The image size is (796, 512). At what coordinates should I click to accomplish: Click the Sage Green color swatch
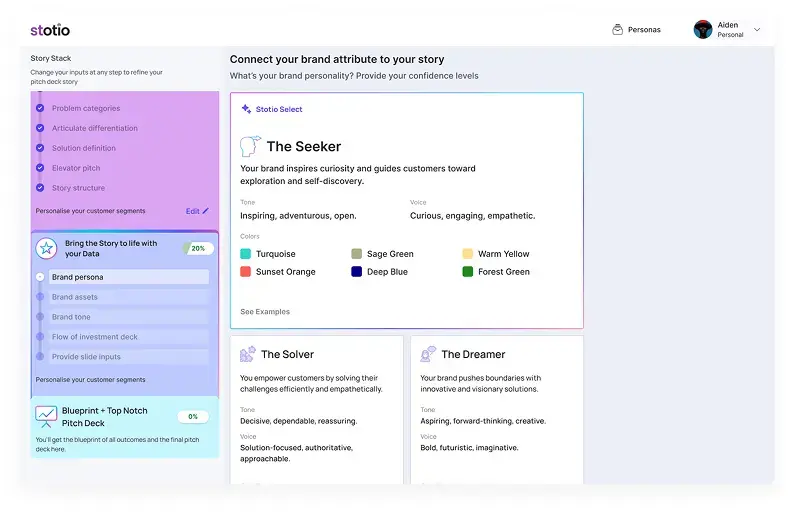point(356,254)
